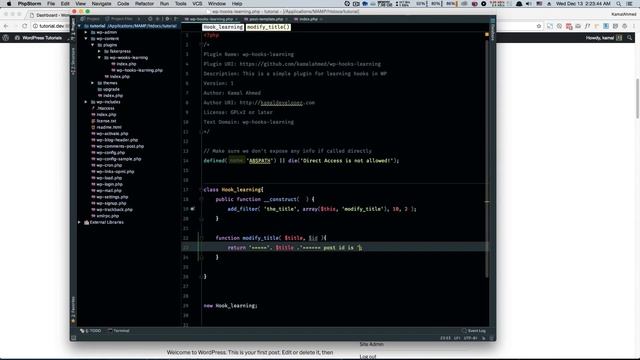The width and height of the screenshot is (640, 360).
Task: Click the LF line separator indicator
Action: tap(457, 338)
